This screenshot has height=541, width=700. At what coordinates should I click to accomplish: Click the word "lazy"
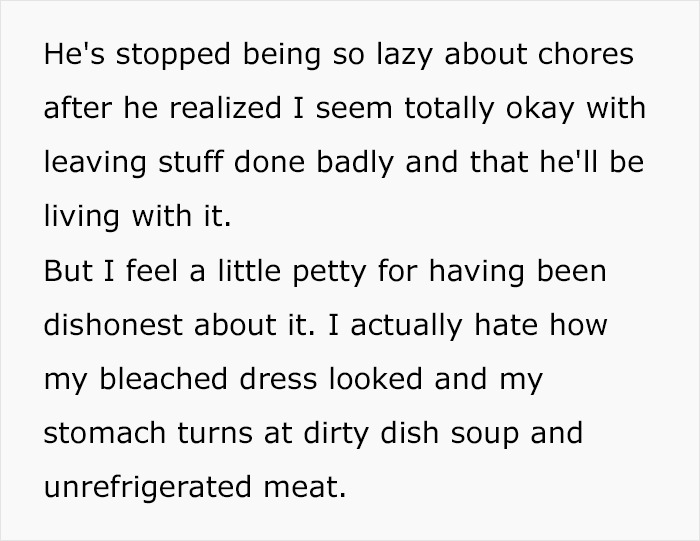[x=404, y=55]
